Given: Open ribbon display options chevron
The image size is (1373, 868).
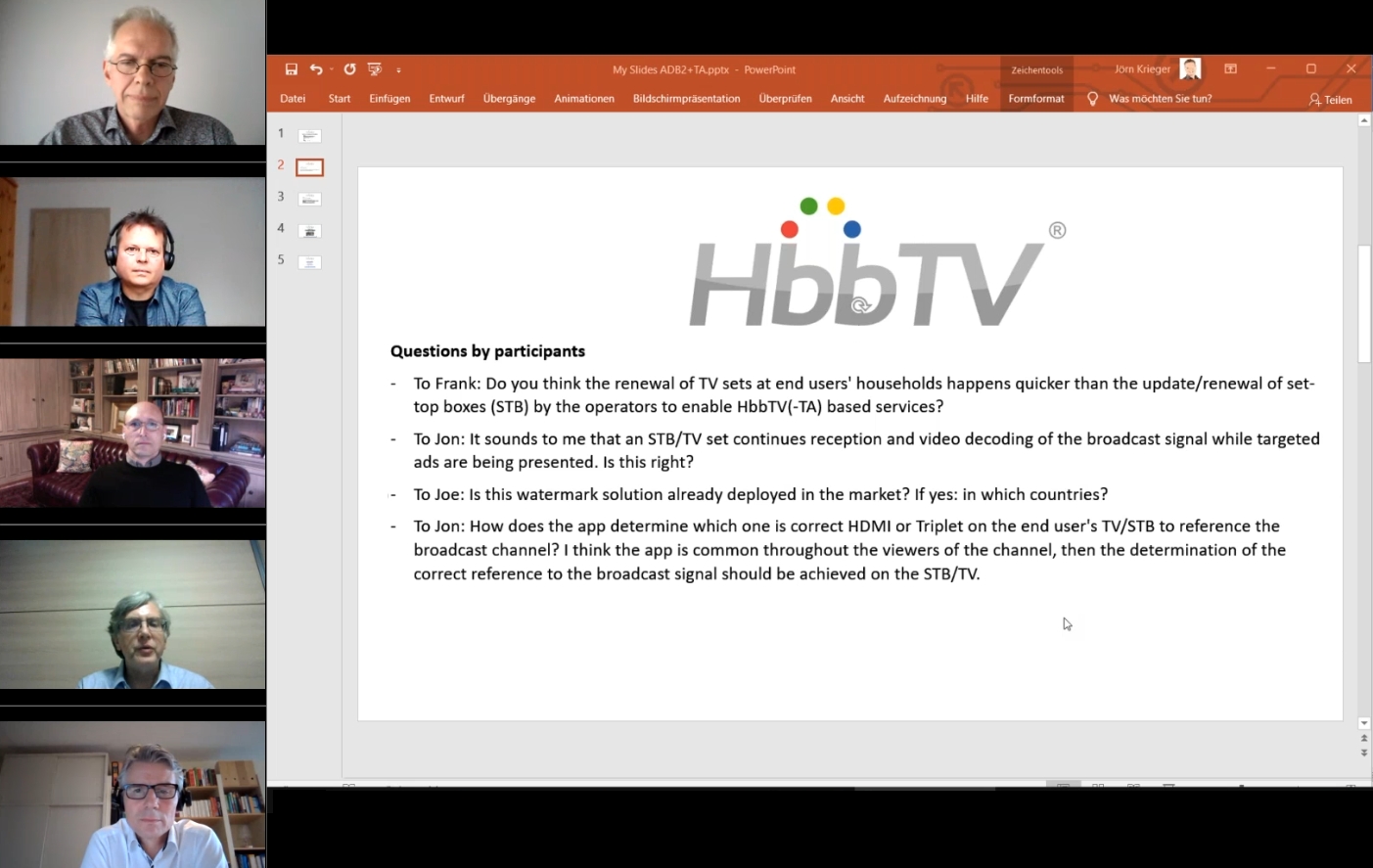Looking at the screenshot, I should coord(1230,69).
